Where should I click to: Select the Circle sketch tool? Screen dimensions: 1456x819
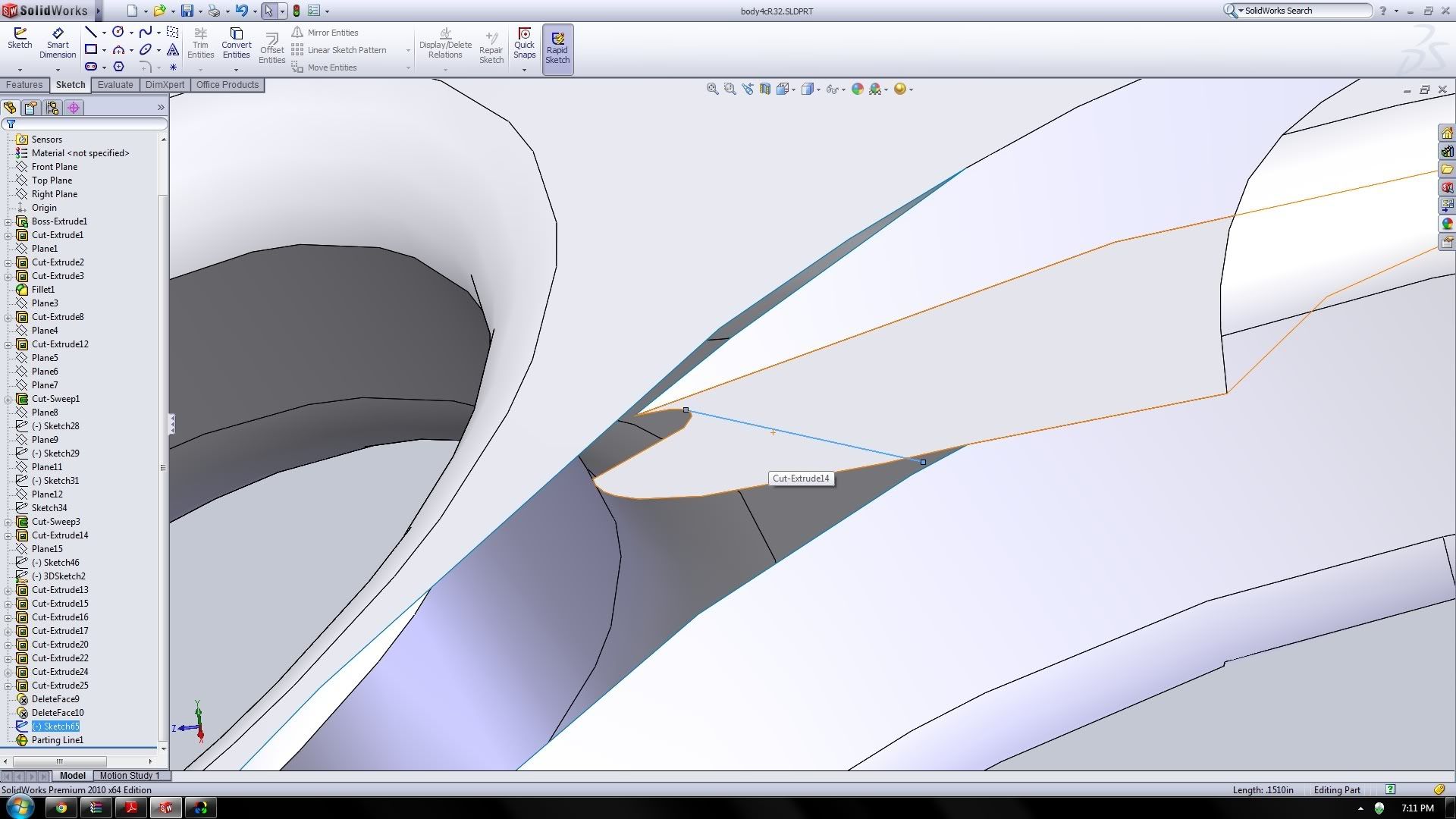click(118, 32)
